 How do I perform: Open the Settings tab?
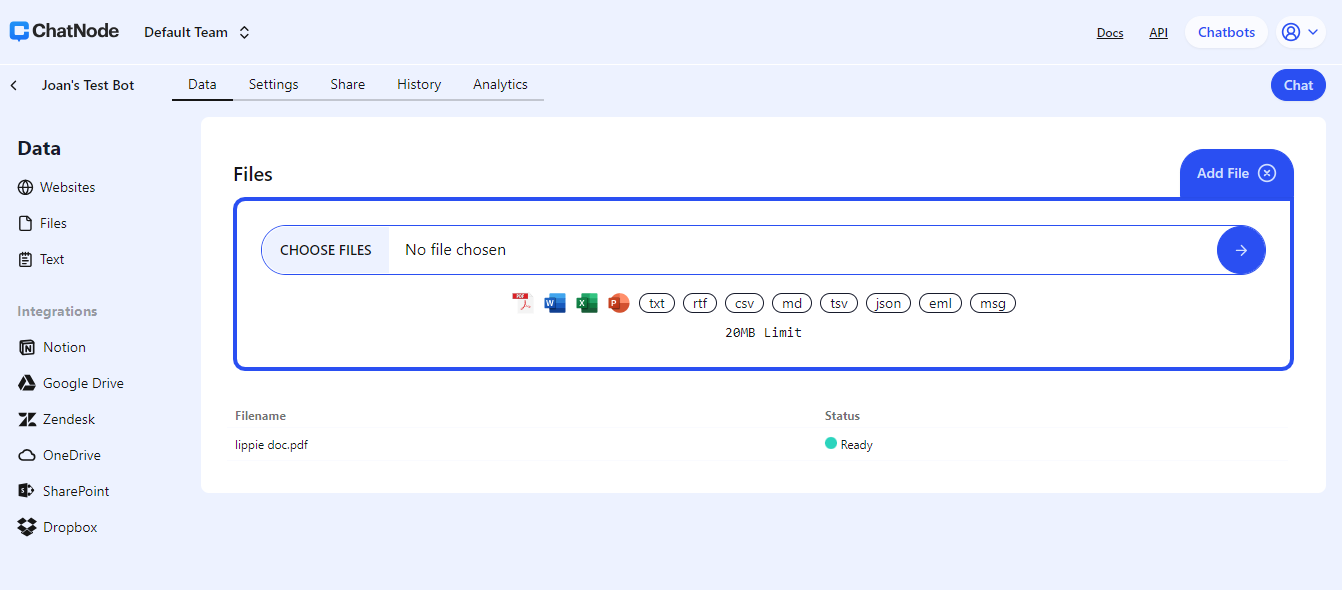(x=273, y=84)
